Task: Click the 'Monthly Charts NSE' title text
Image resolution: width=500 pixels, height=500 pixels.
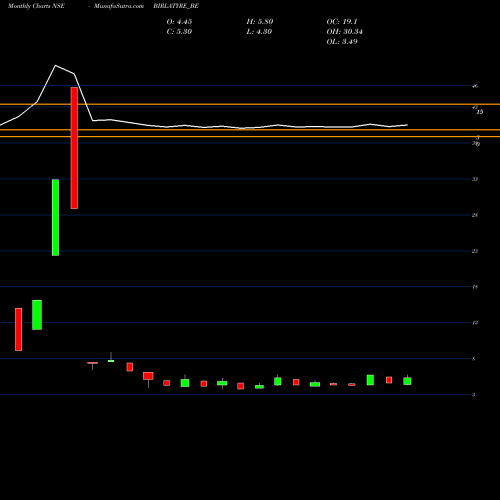Action: pyautogui.click(x=36, y=6)
